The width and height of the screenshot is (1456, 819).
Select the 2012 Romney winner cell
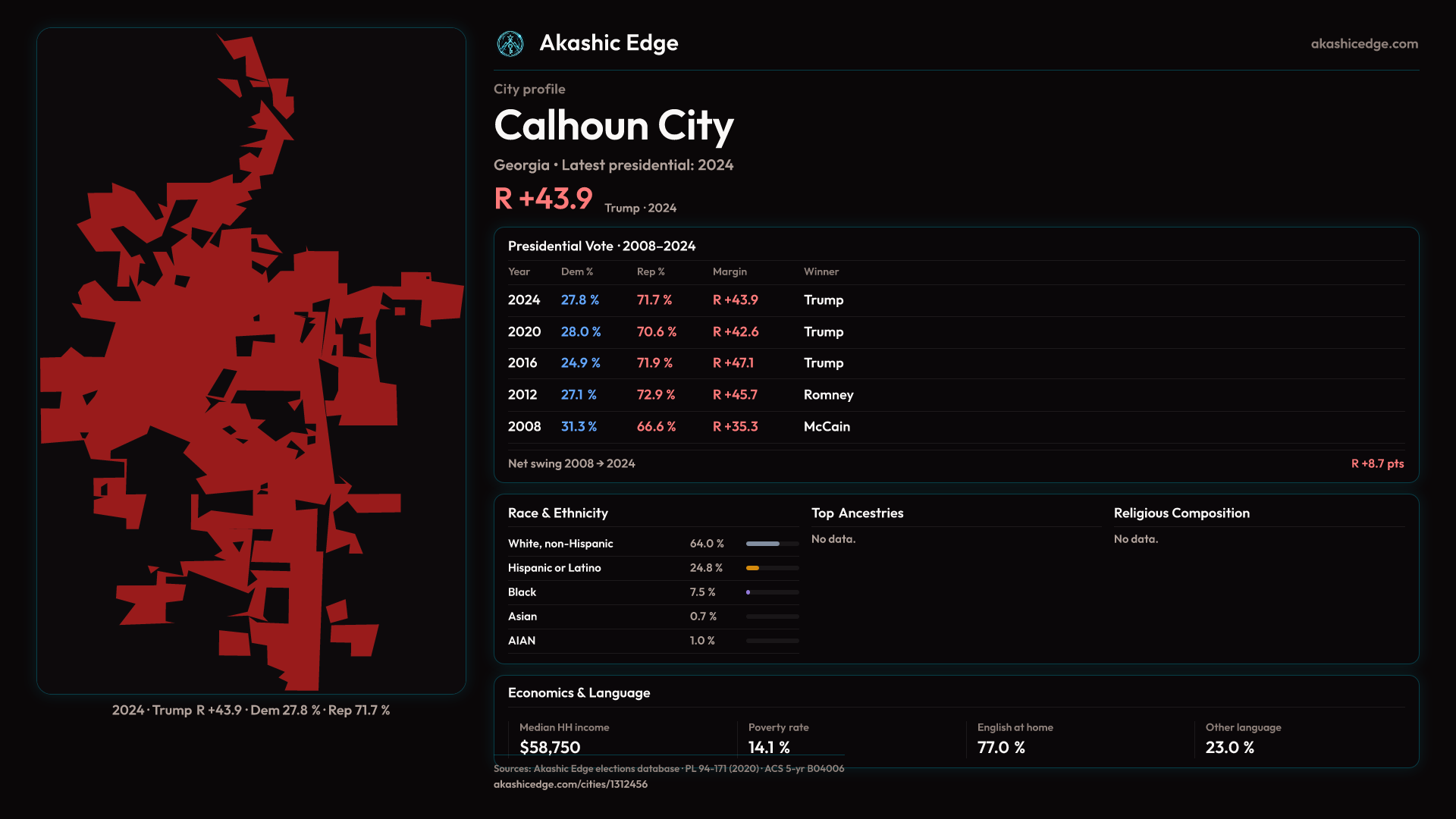[828, 395]
